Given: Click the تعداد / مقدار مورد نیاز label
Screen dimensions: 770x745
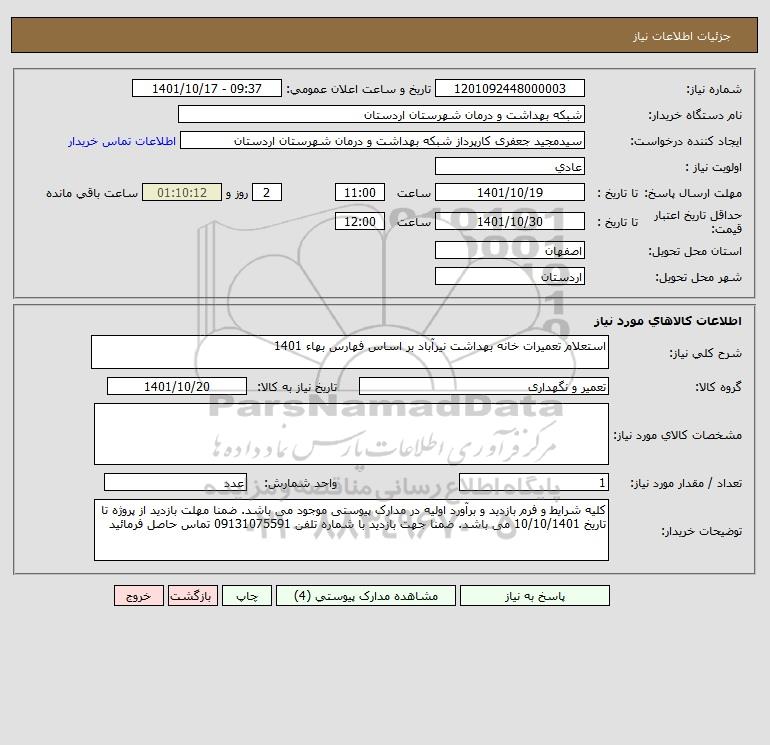Looking at the screenshot, I should coord(686,483).
